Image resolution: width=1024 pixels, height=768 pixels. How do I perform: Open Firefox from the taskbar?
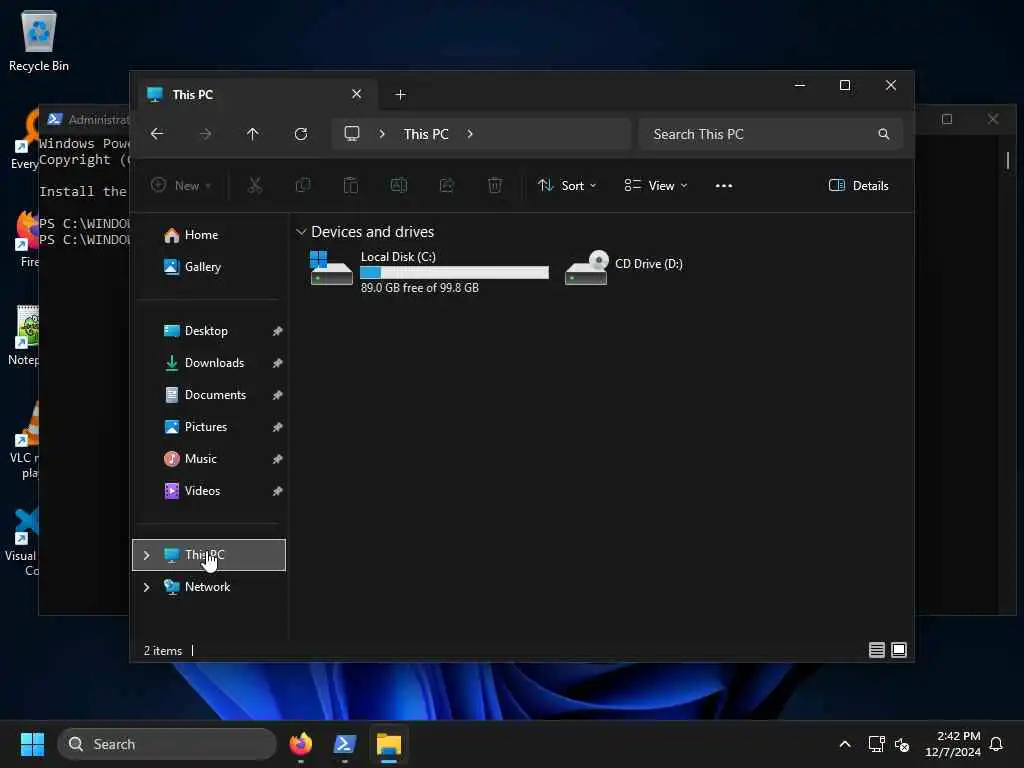click(x=300, y=744)
